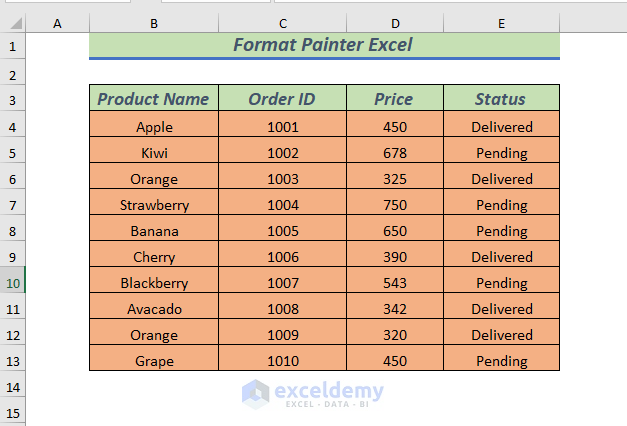
Task: Select the price cell showing 678
Action: point(395,153)
